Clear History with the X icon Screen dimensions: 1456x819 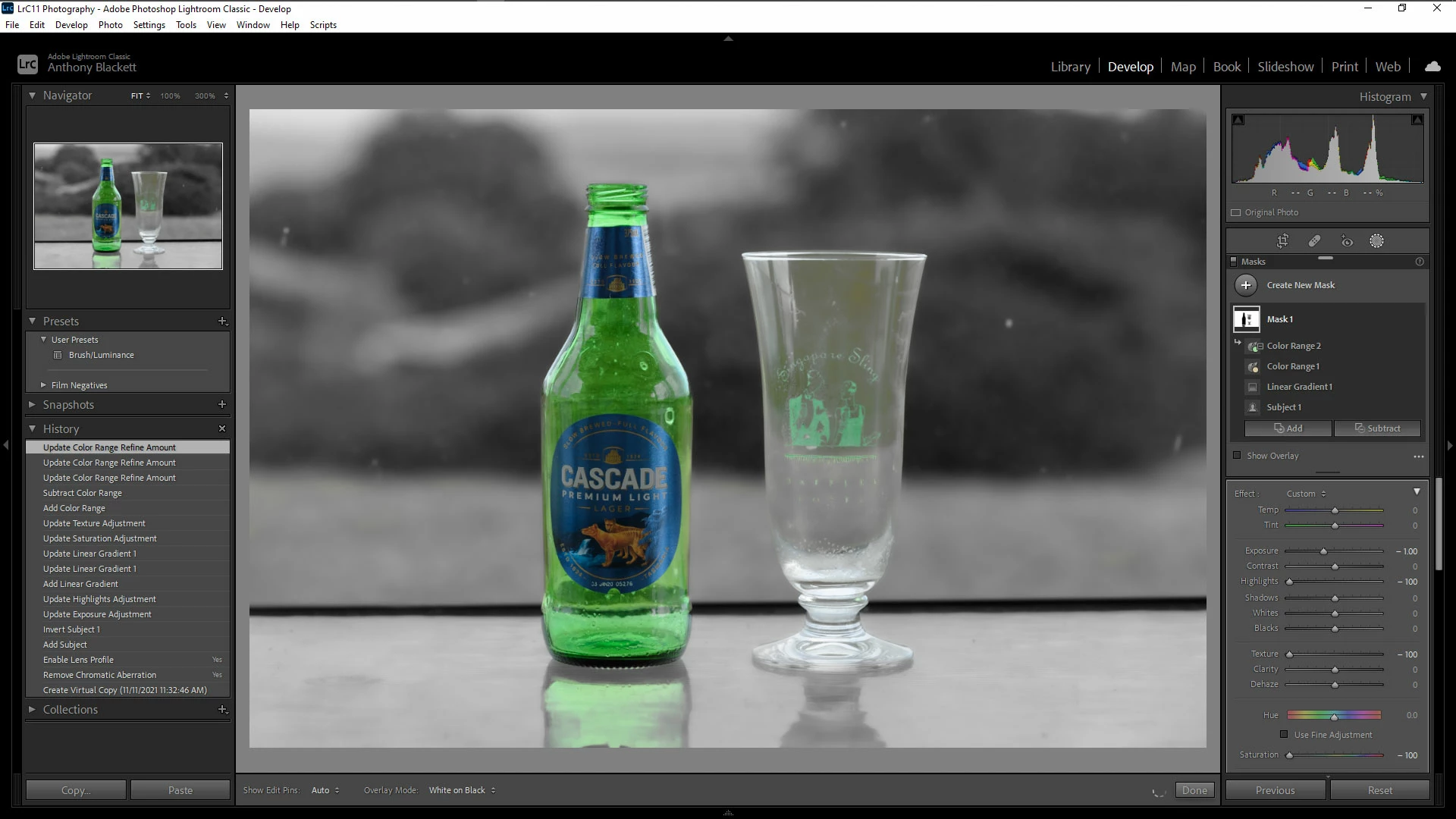(x=222, y=428)
